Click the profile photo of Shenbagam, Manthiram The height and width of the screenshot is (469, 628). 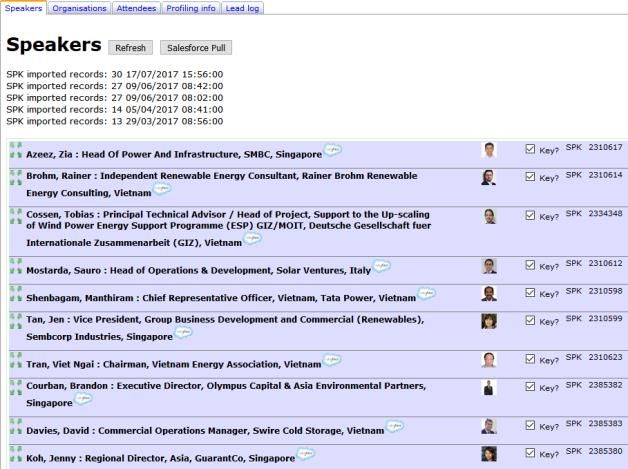(x=489, y=294)
